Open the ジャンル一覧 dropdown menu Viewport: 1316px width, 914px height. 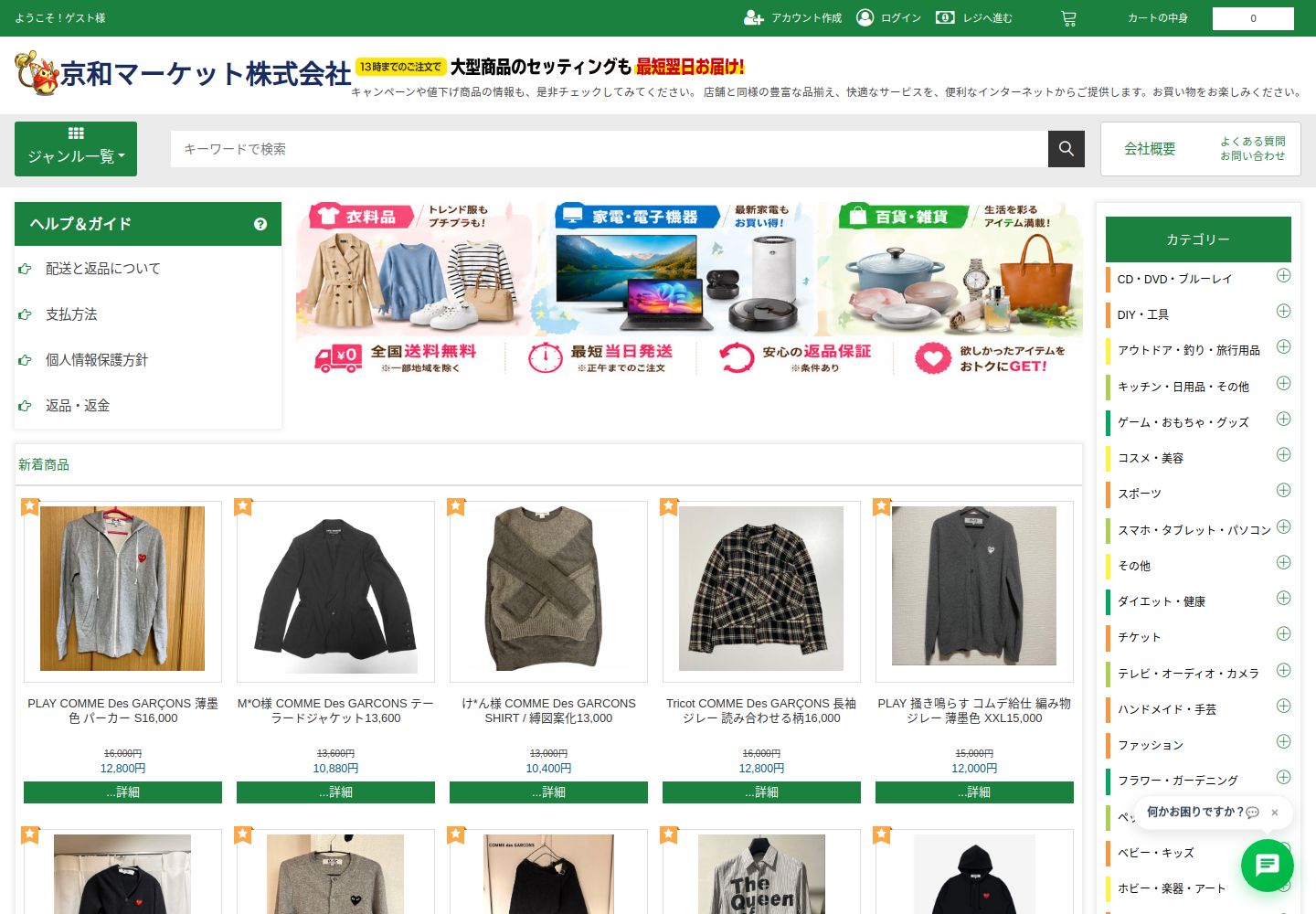coord(76,149)
